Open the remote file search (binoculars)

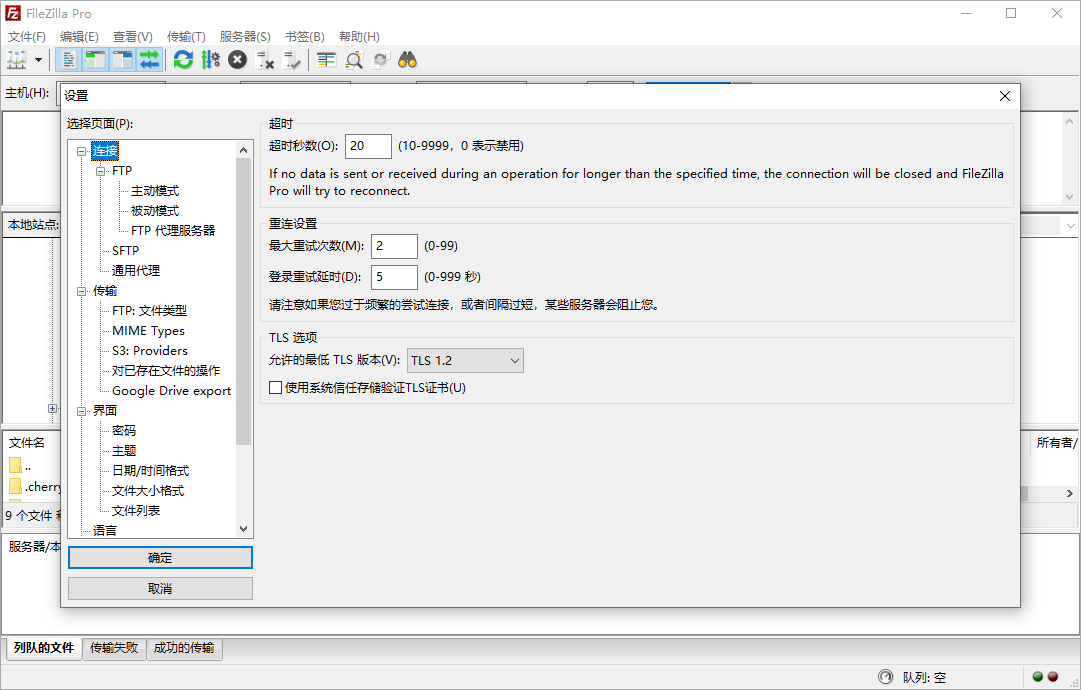click(406, 59)
